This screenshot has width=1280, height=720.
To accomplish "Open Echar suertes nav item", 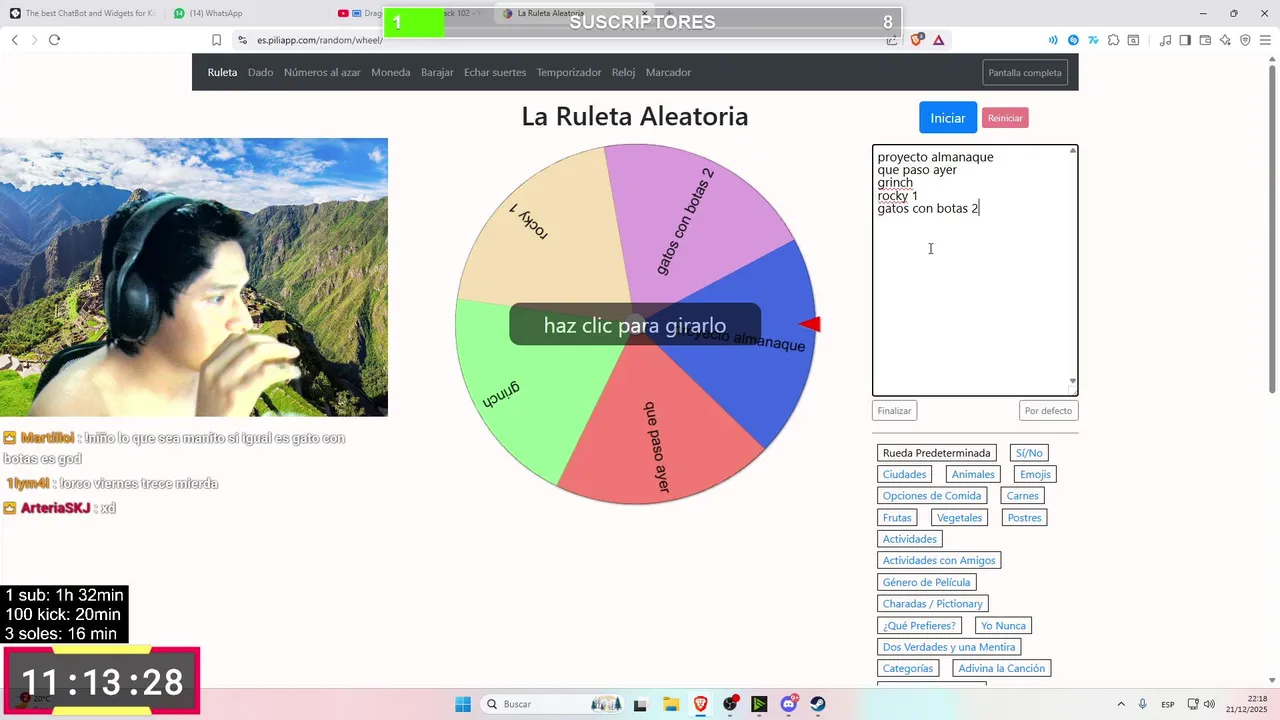I will click(x=495, y=72).
